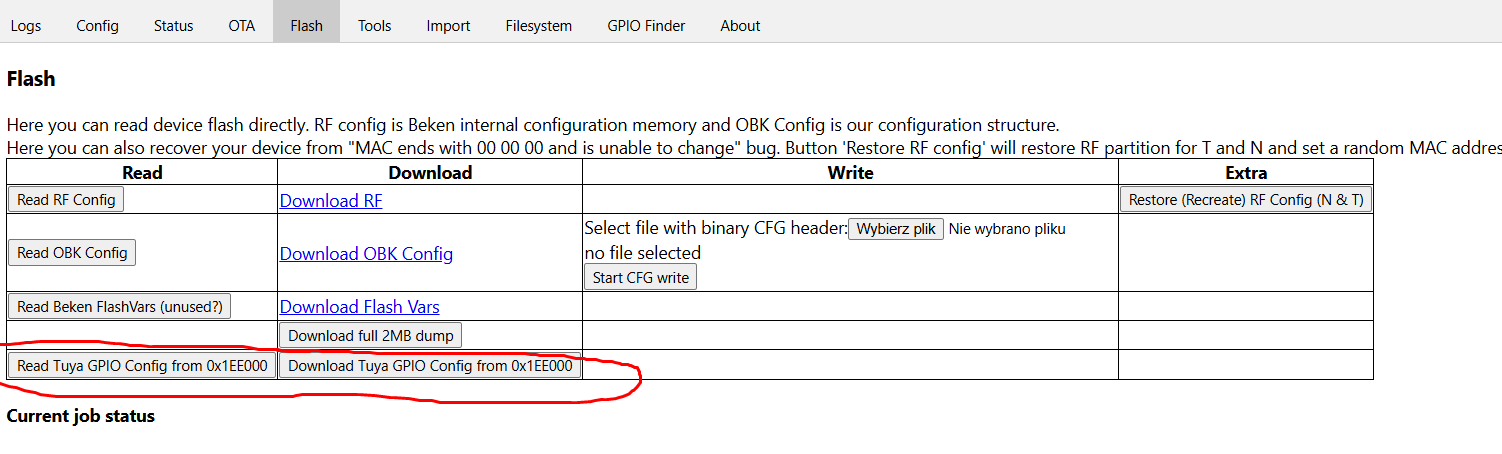1502x454 pixels.
Task: Switch to the Import tab
Action: (x=448, y=25)
